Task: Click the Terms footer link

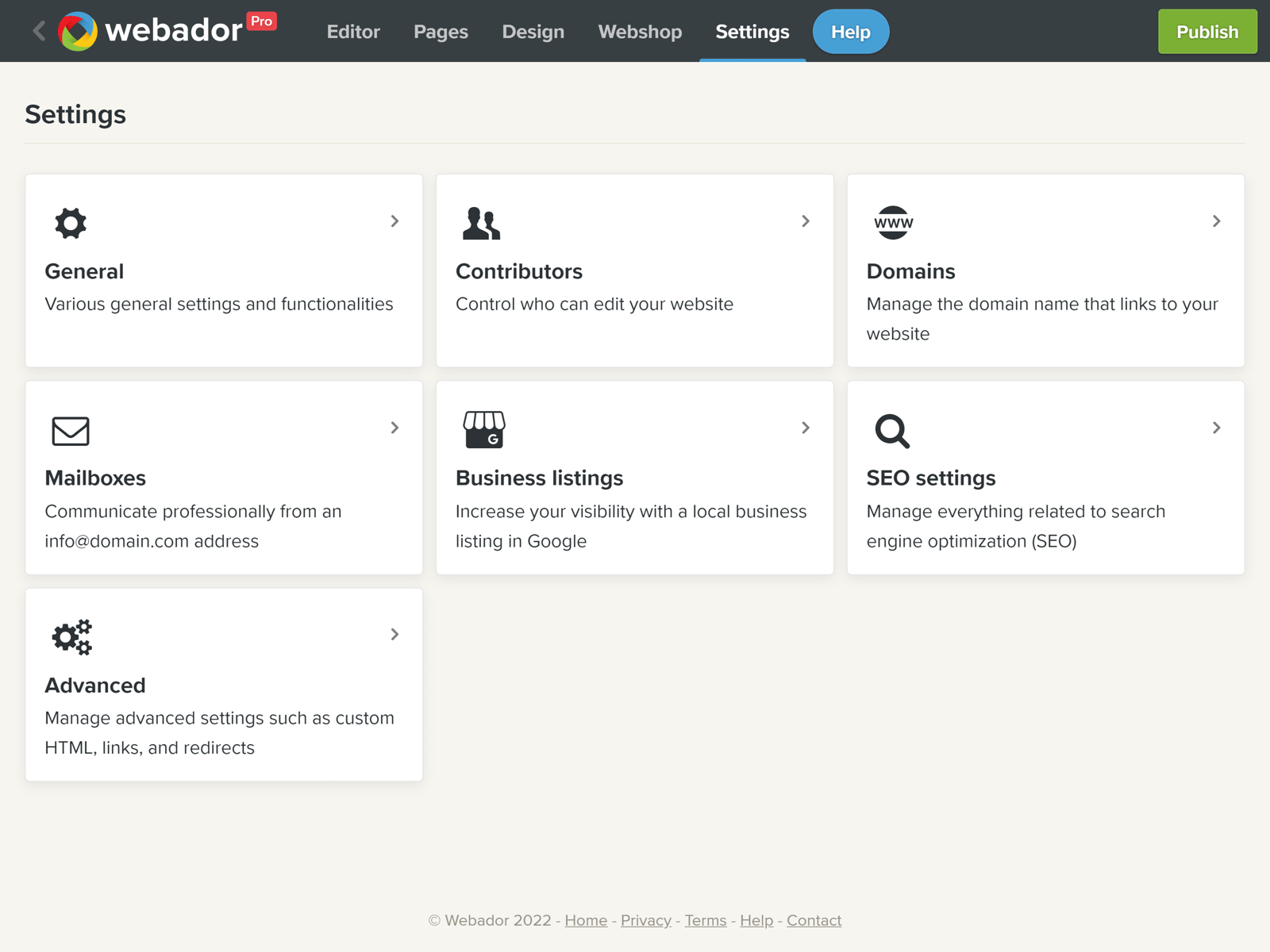Action: [x=706, y=920]
